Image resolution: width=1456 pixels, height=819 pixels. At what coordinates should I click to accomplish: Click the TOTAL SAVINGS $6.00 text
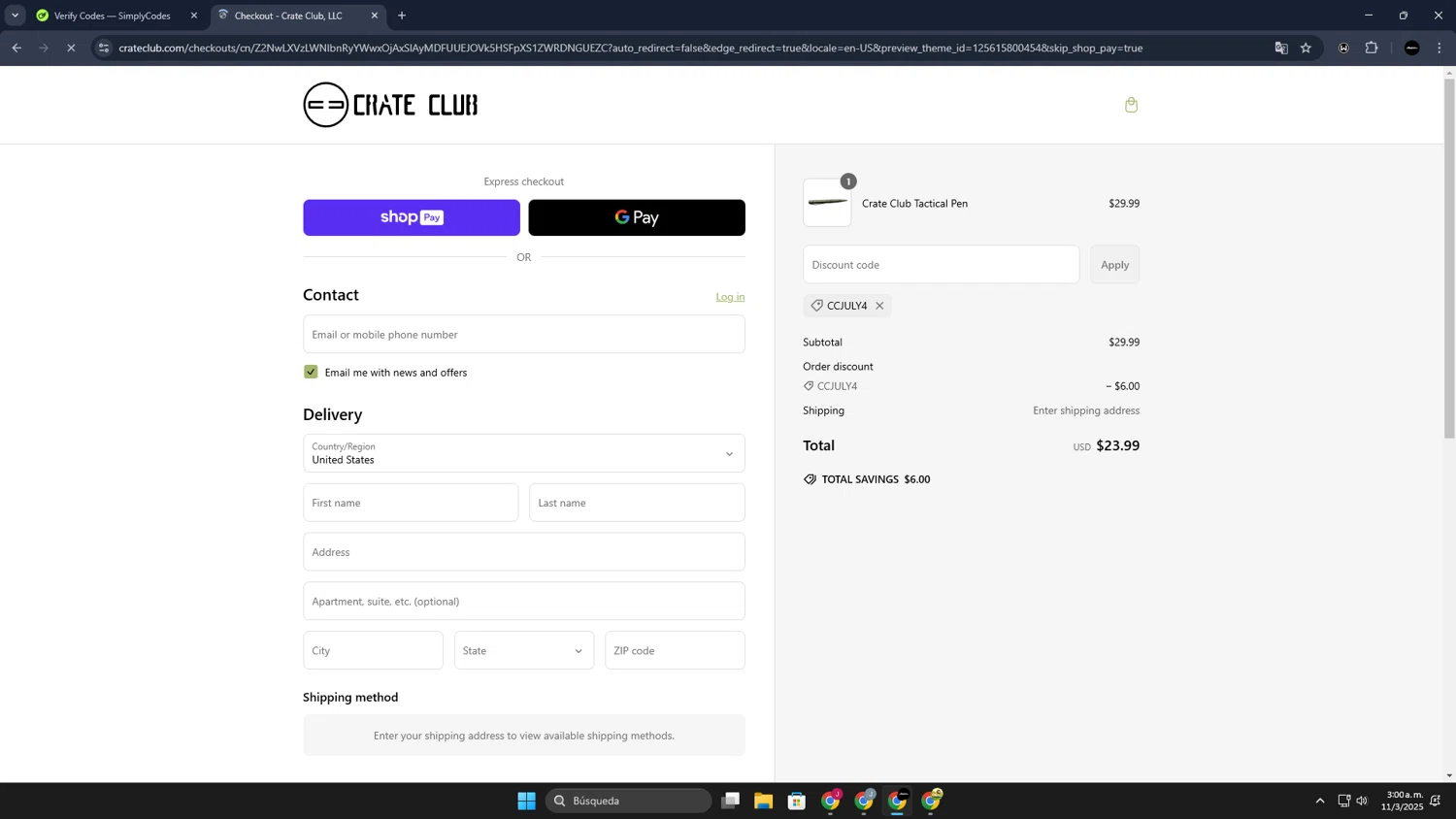coord(876,479)
